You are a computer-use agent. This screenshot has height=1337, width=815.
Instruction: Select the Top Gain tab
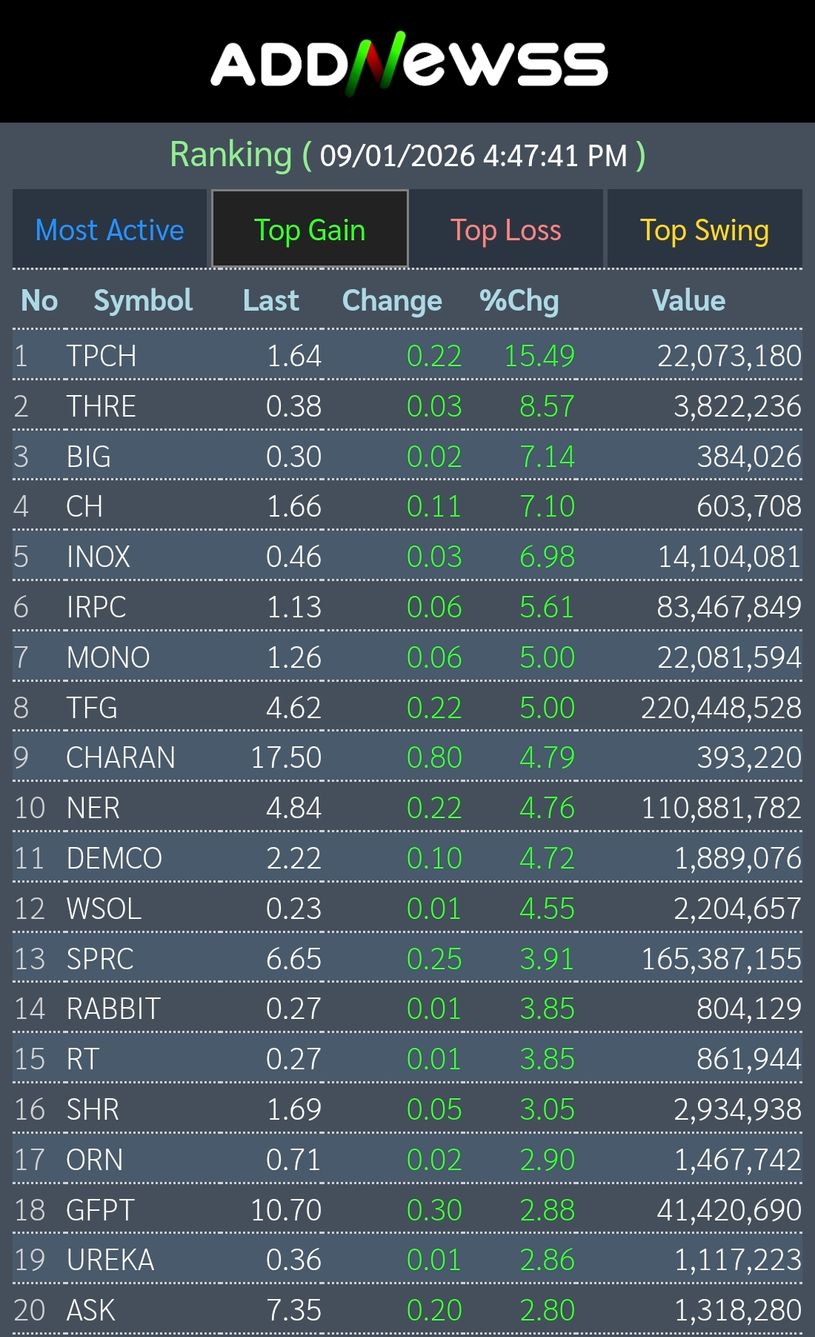tap(310, 230)
